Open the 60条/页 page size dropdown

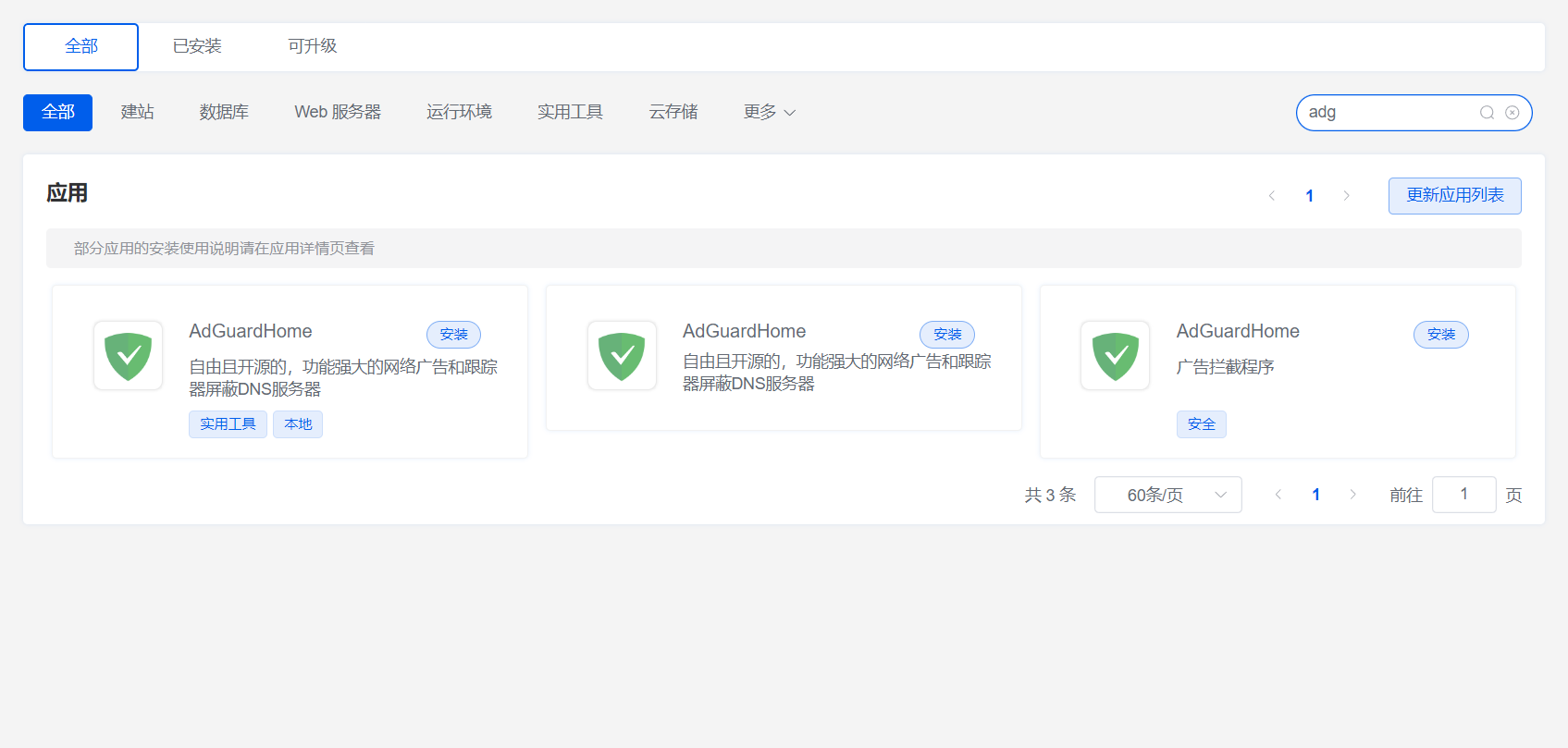tap(1168, 495)
